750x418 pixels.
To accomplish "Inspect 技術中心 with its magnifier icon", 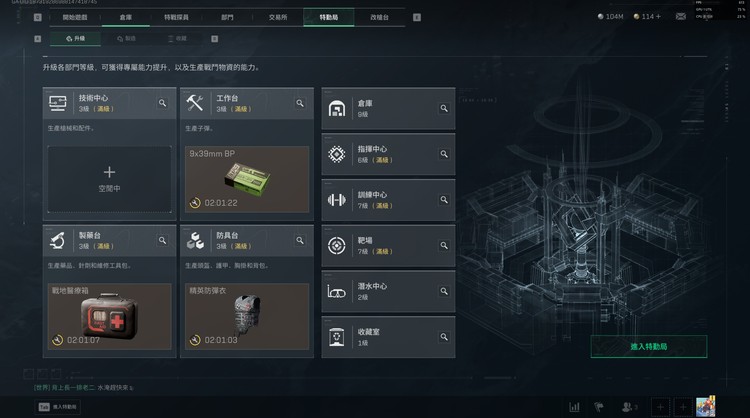I will (x=163, y=103).
